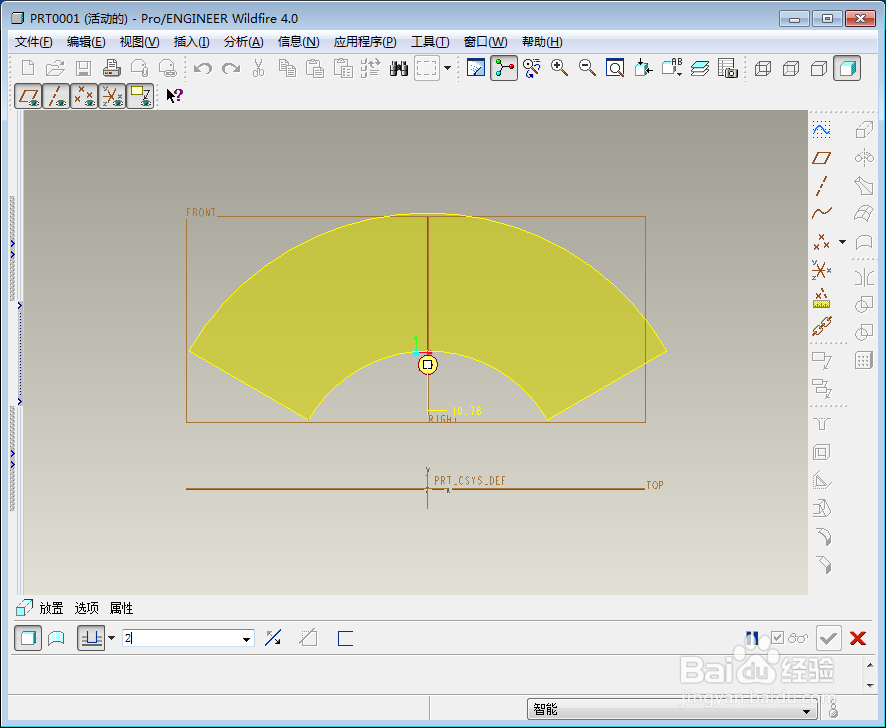
Task: Select the Sketch tool in right toolbar
Action: coord(822,130)
